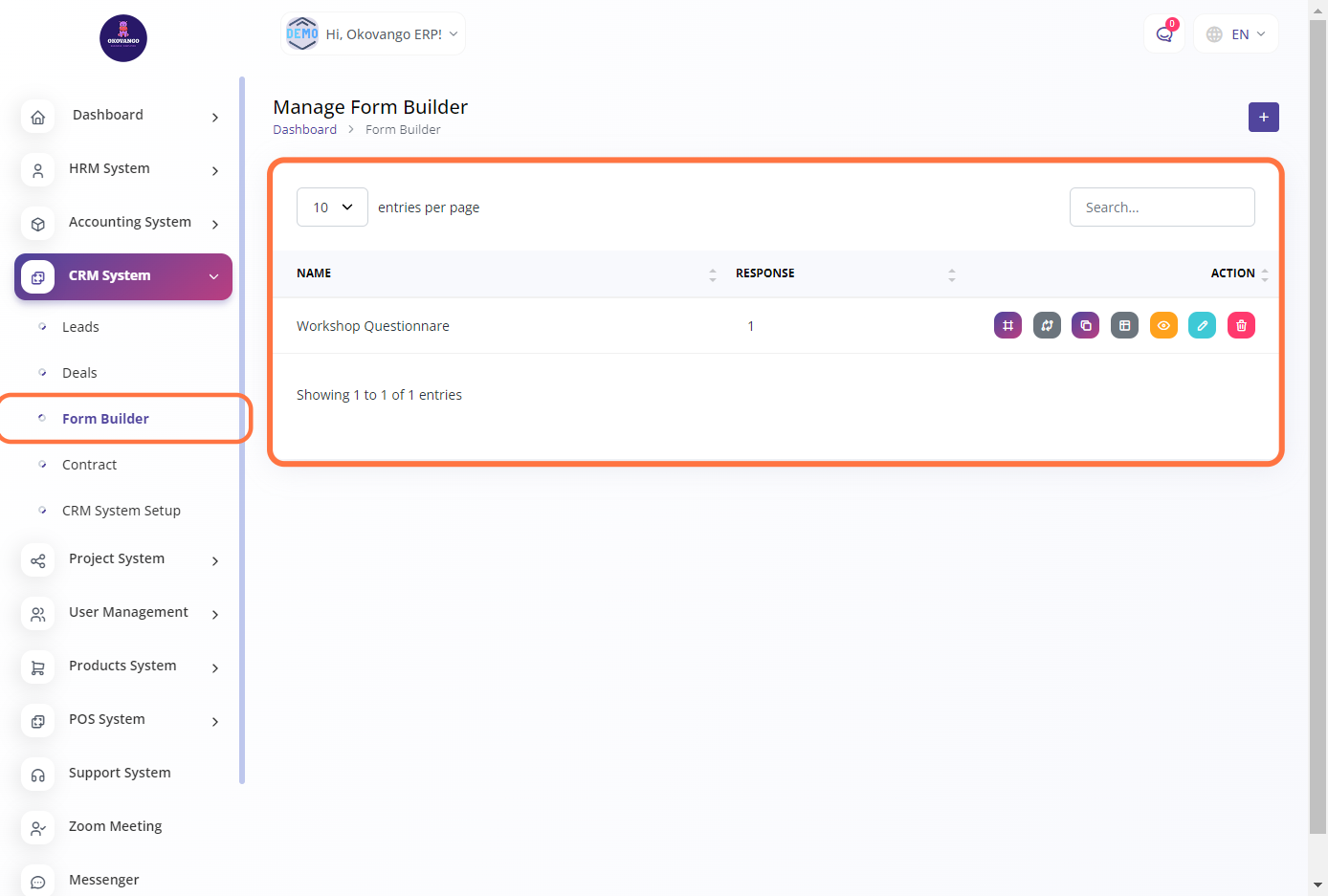Click the copy form link icon

coord(1085,326)
